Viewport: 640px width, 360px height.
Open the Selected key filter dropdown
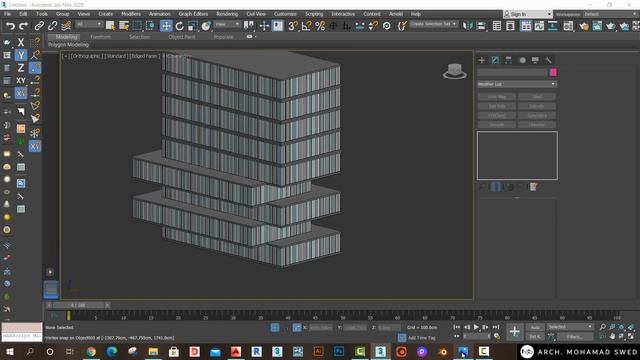(570, 327)
